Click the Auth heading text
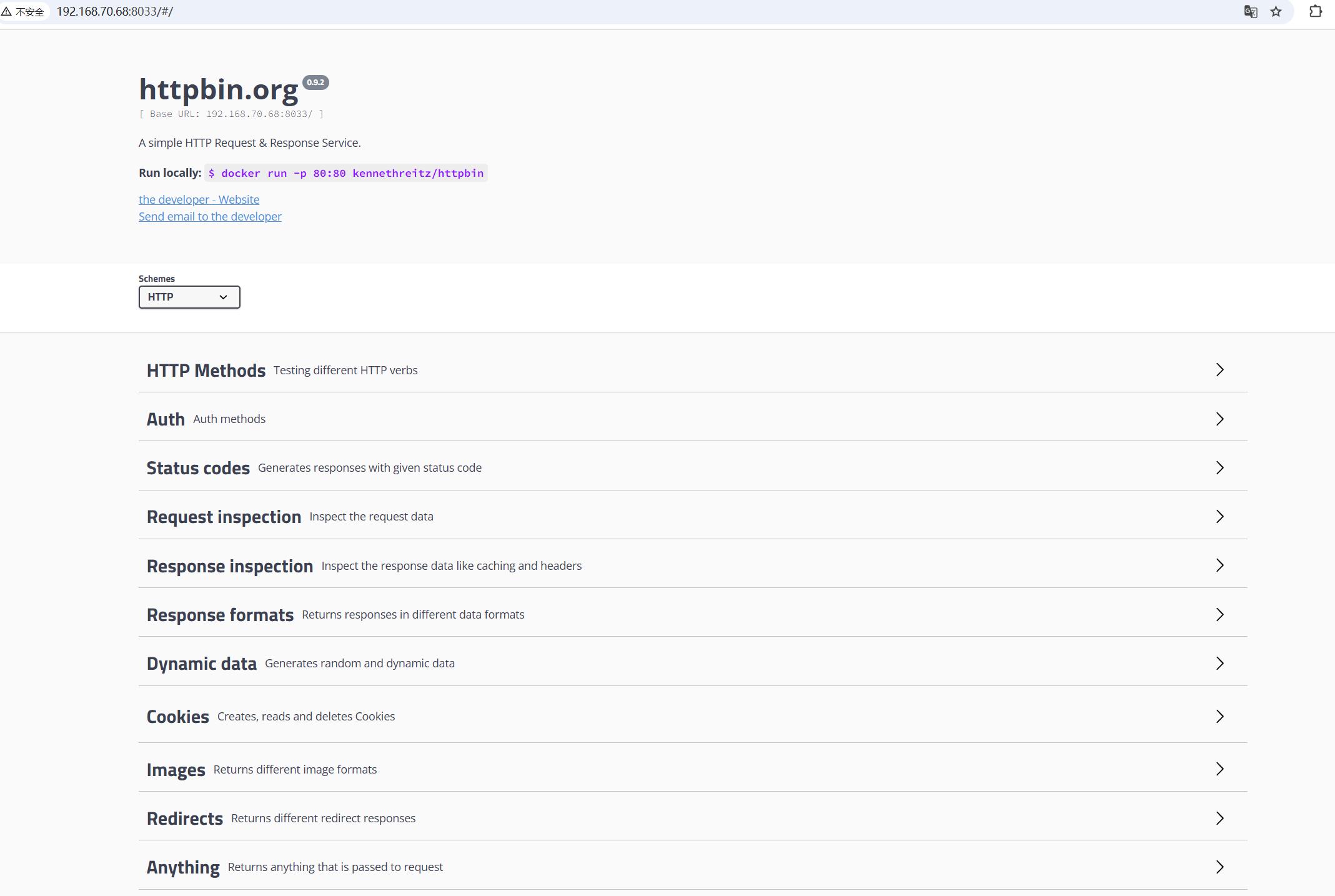 click(166, 419)
